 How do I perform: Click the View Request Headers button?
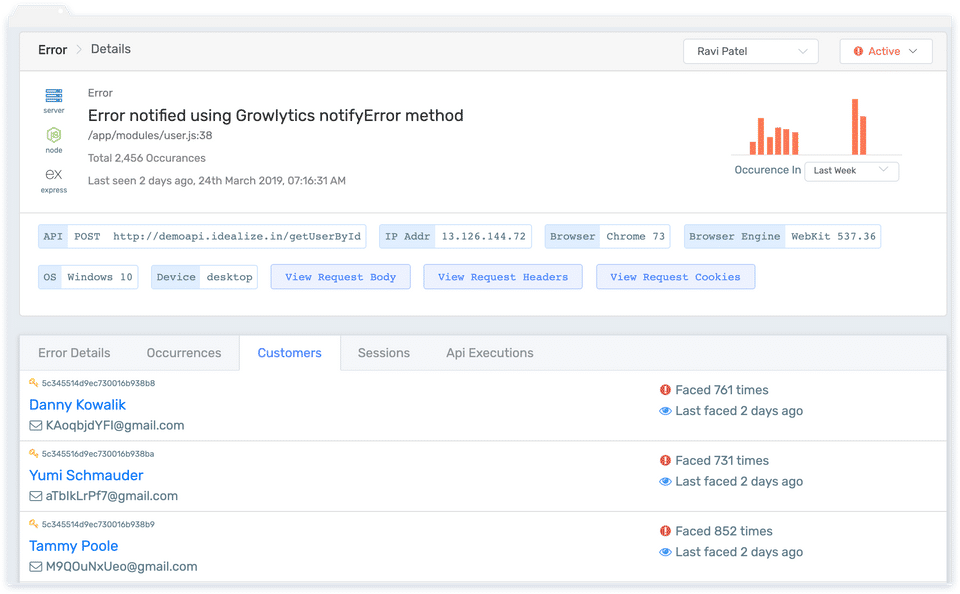pos(503,277)
